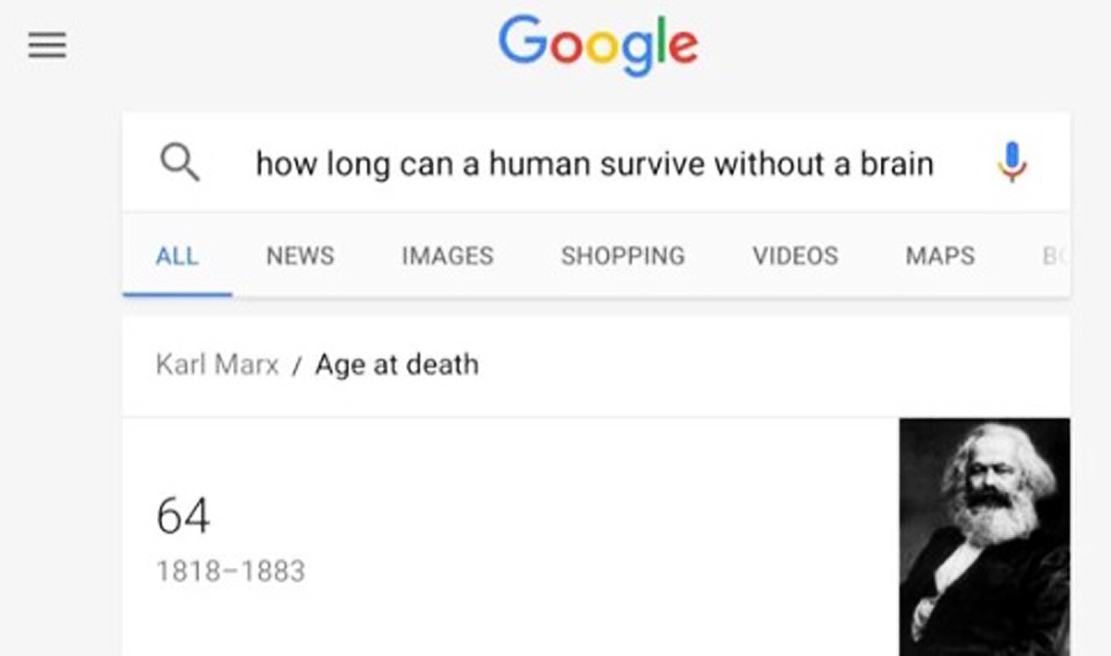Open the IMAGES tab
Viewport: 1111px width, 656px height.
click(447, 256)
